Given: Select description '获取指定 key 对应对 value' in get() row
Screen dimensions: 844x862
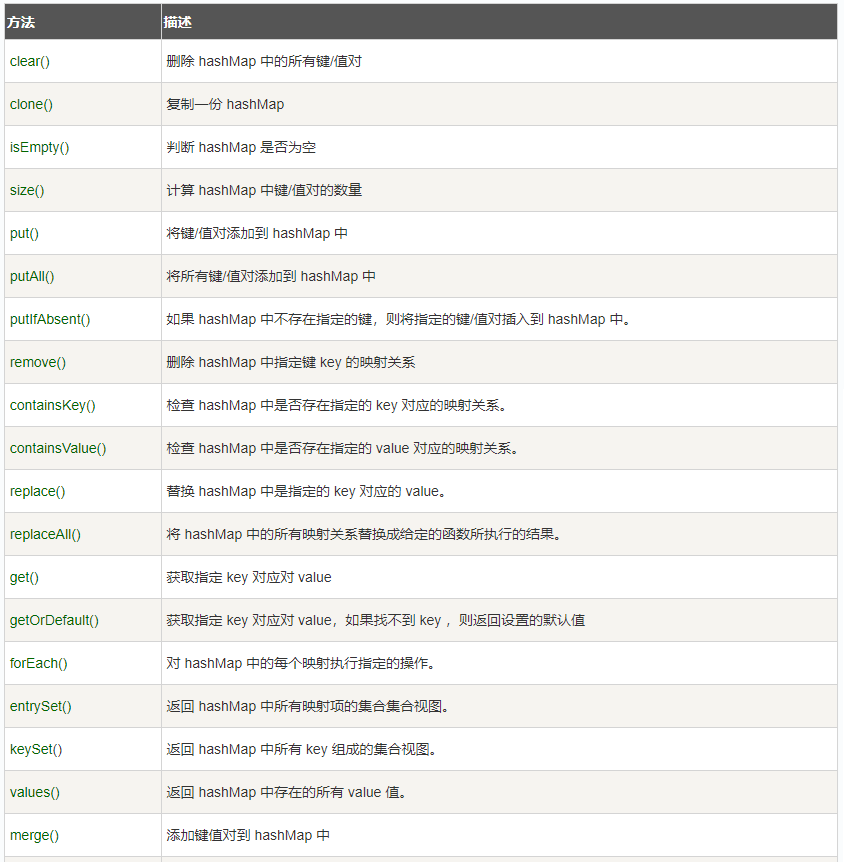Looking at the screenshot, I should pos(249,577).
